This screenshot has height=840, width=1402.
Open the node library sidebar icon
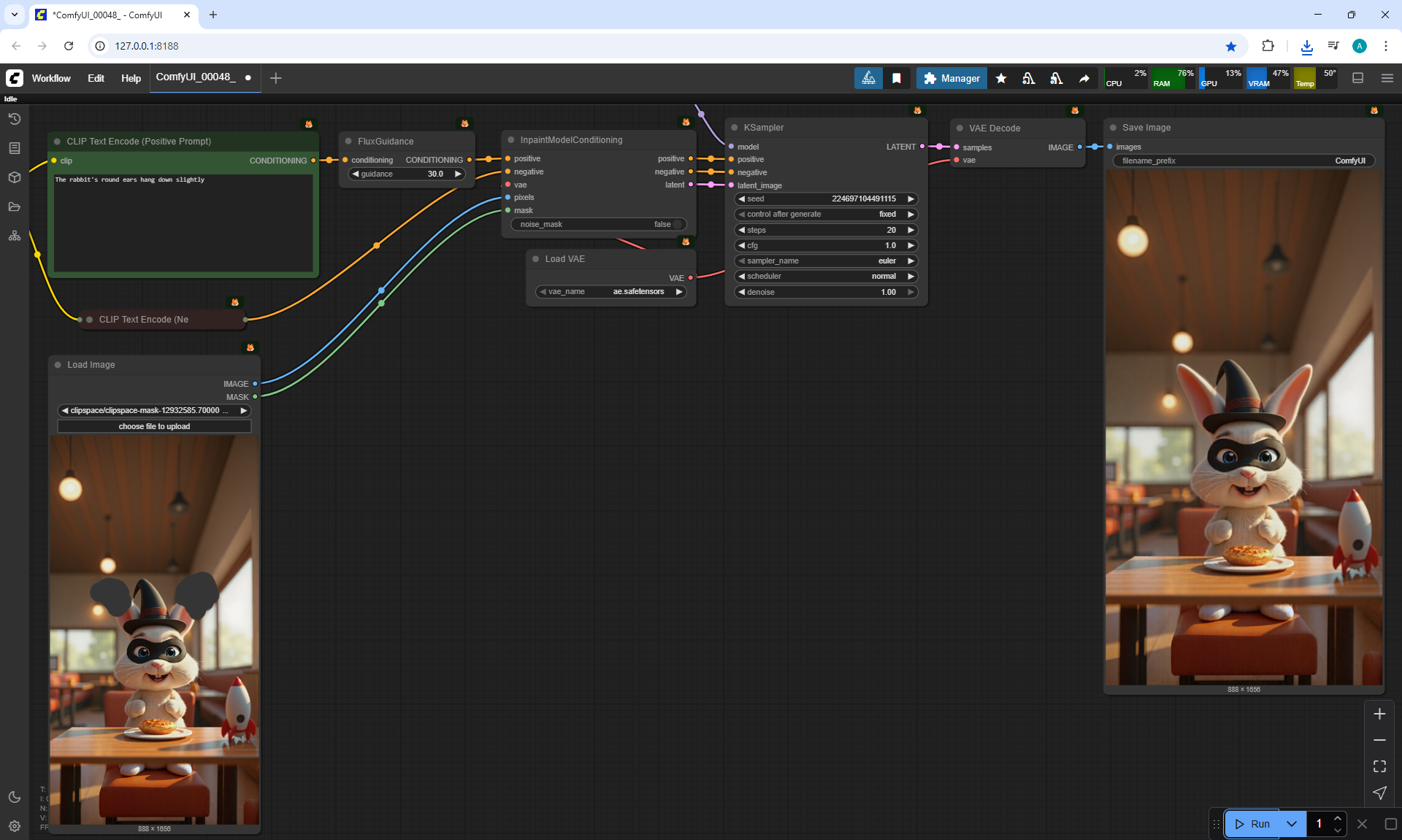click(x=14, y=148)
